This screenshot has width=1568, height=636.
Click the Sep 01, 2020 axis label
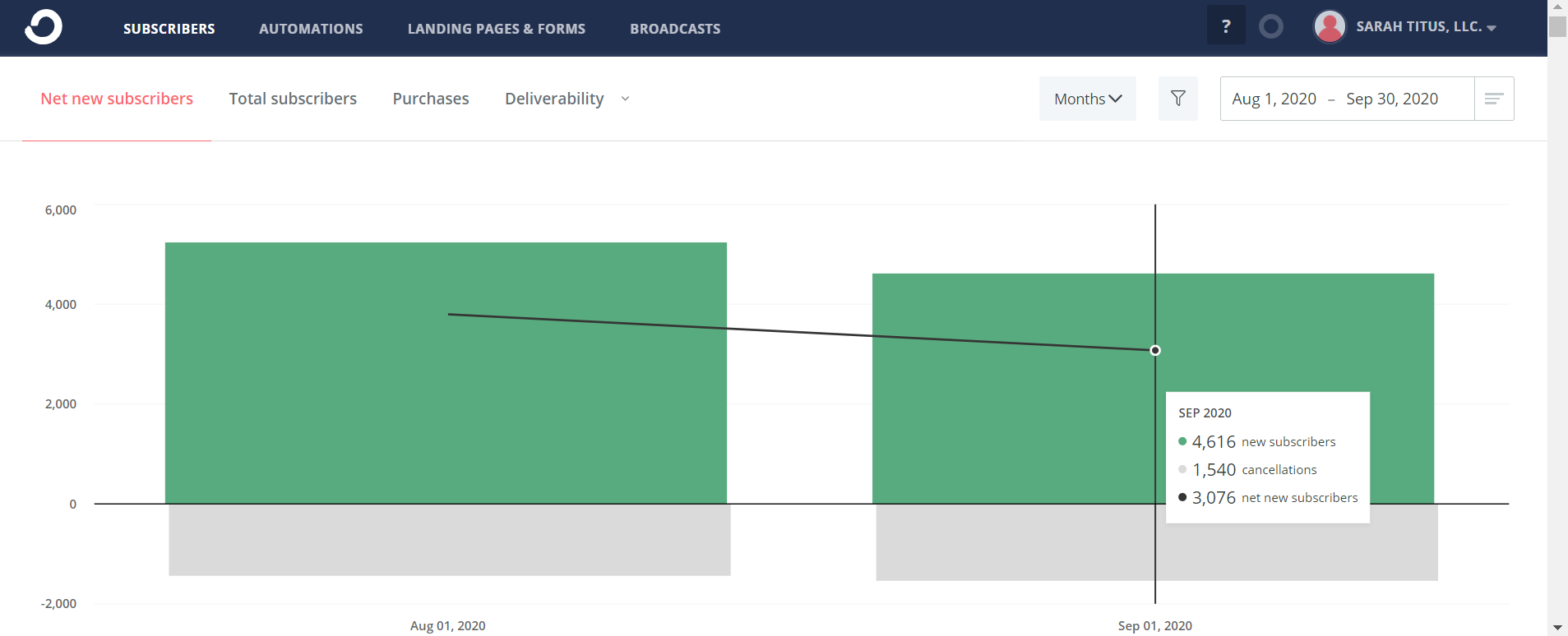pos(1155,626)
